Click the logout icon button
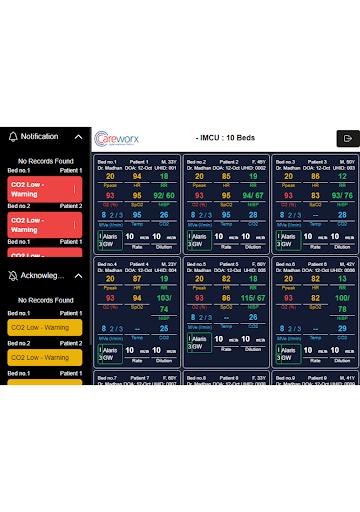This screenshot has width=360, height=512. pyautogui.click(x=348, y=138)
